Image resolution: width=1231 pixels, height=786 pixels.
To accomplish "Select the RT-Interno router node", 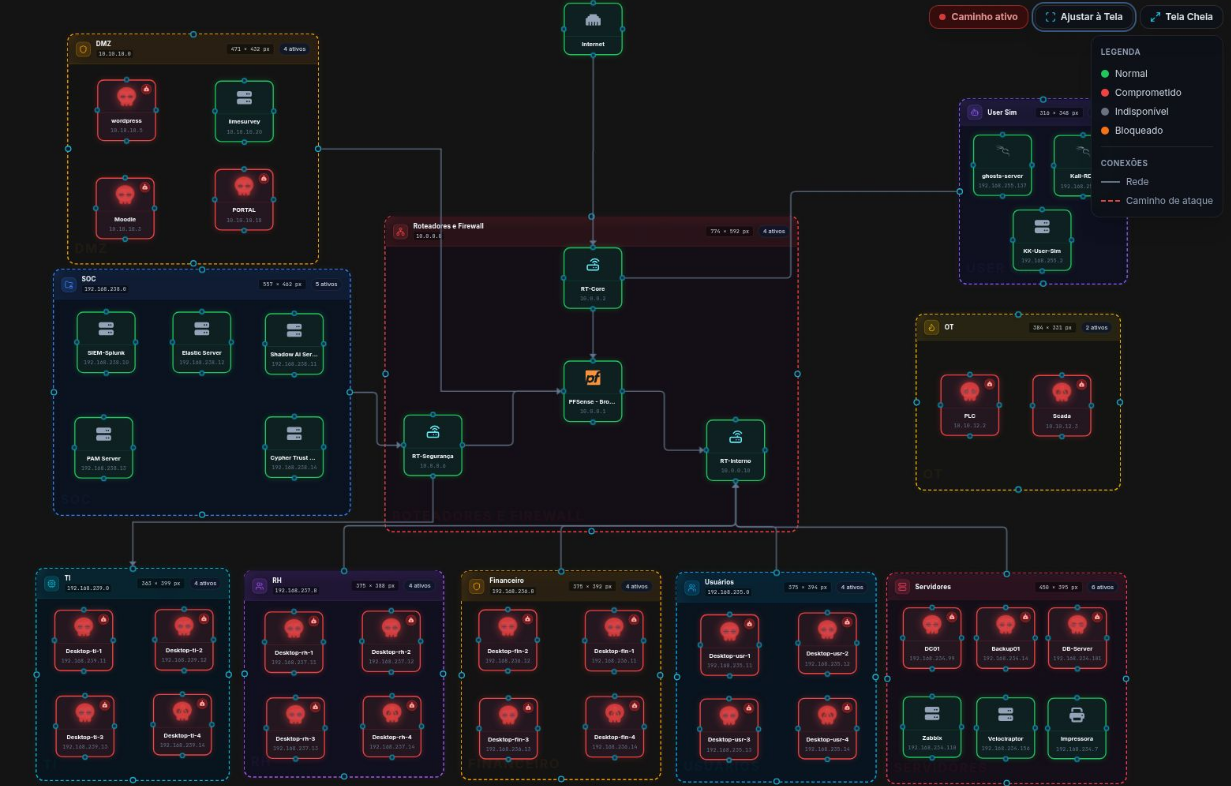I will pyautogui.click(x=735, y=449).
